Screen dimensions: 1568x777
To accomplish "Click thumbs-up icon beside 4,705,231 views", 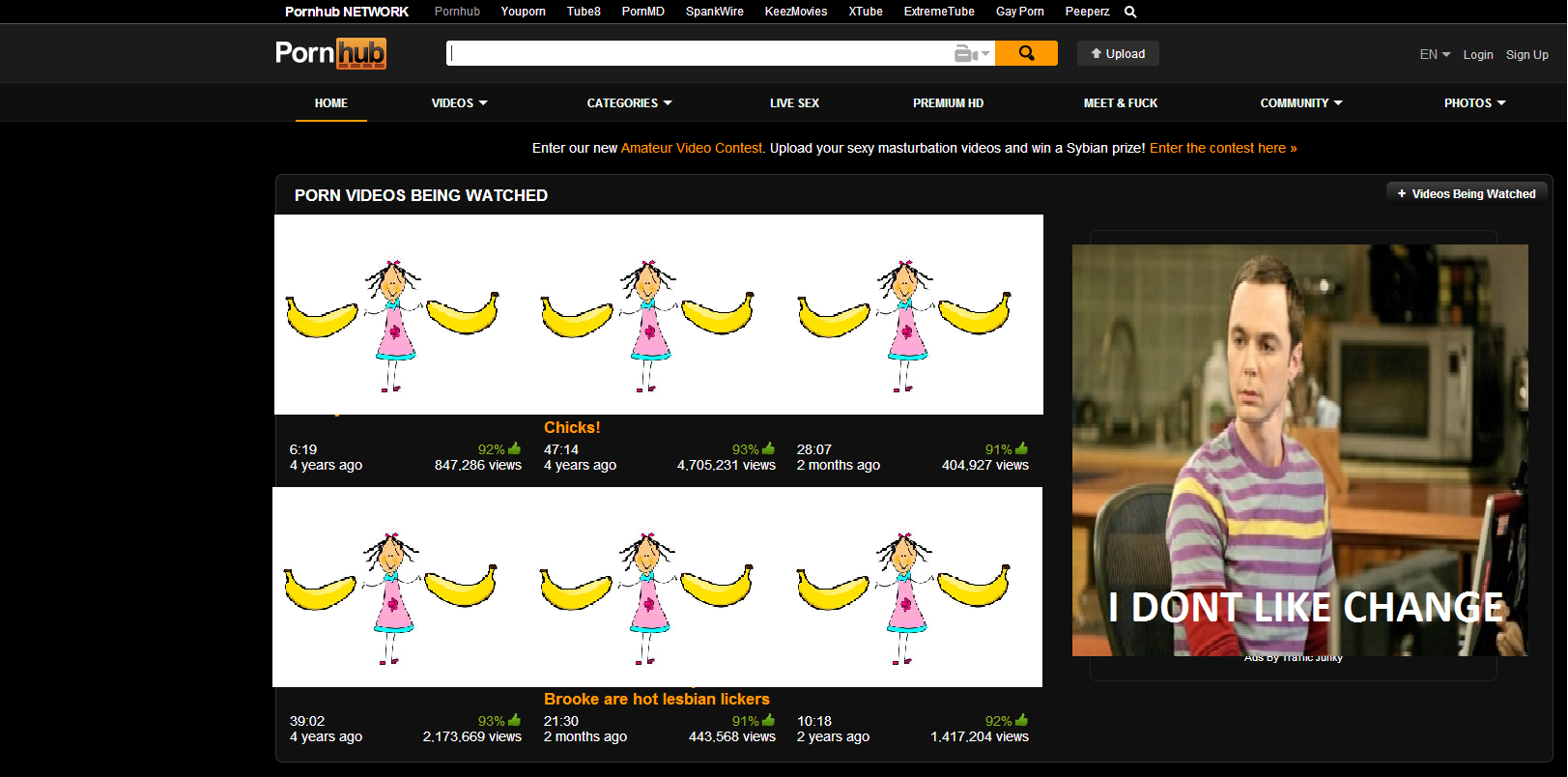I will pyautogui.click(x=769, y=448).
